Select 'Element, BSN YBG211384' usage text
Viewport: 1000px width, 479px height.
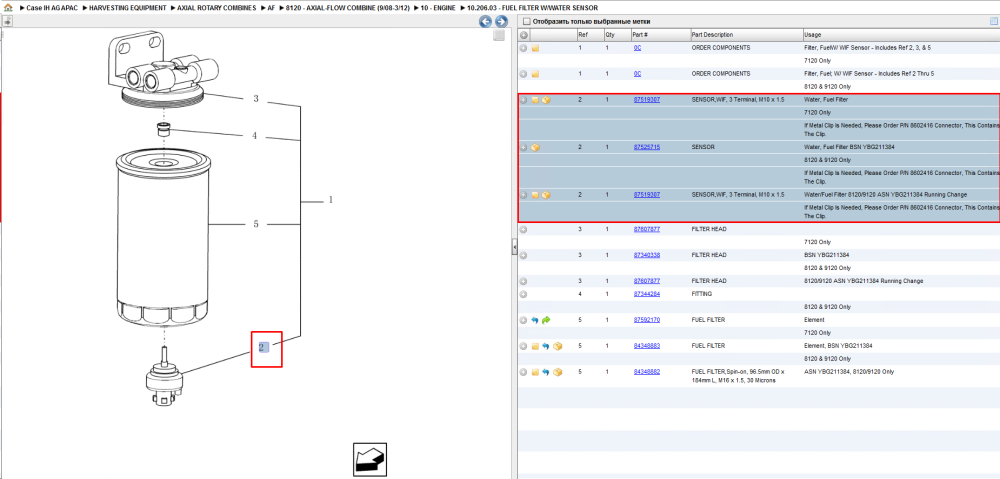point(839,346)
